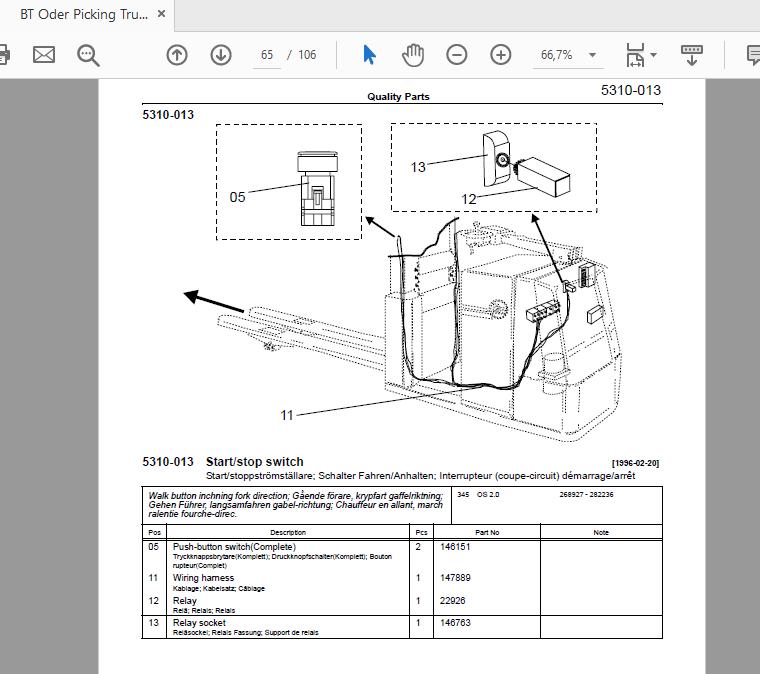Close the BT Oder Picking Tru... tab

(x=161, y=14)
